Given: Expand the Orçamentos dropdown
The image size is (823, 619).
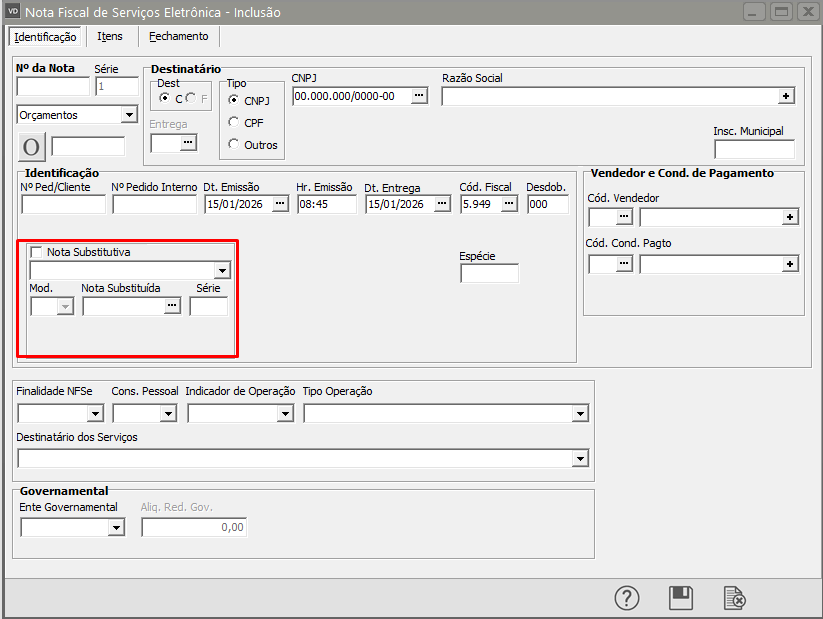Looking at the screenshot, I should [128, 115].
